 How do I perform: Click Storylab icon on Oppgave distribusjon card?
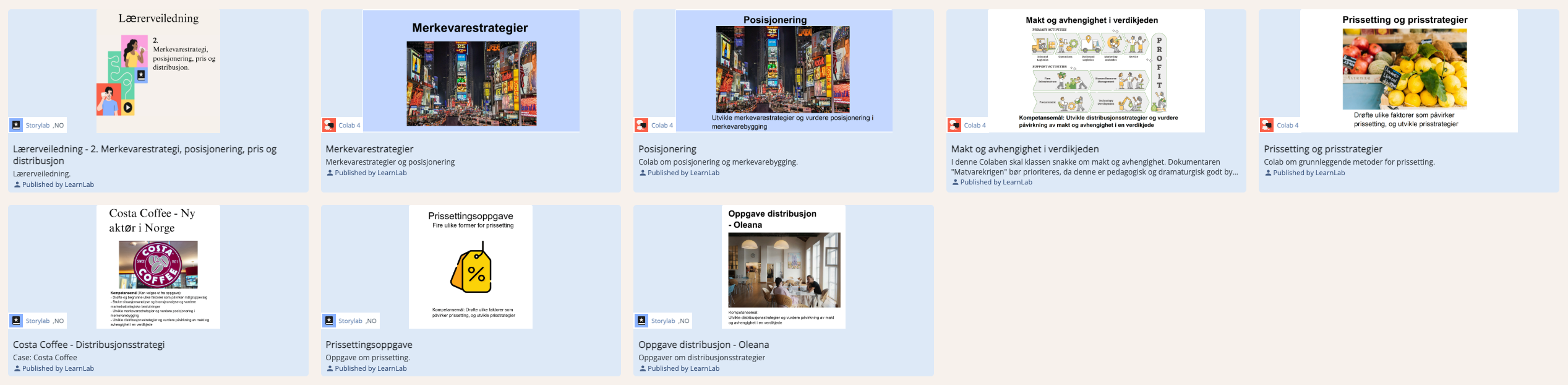(641, 321)
